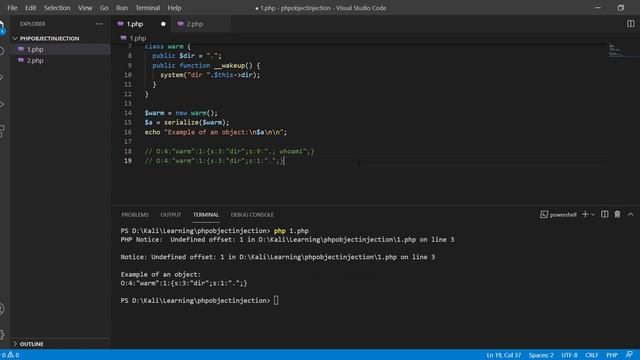Click unsaved dot on 1.php tab
The height and width of the screenshot is (360, 640).
(163, 24)
